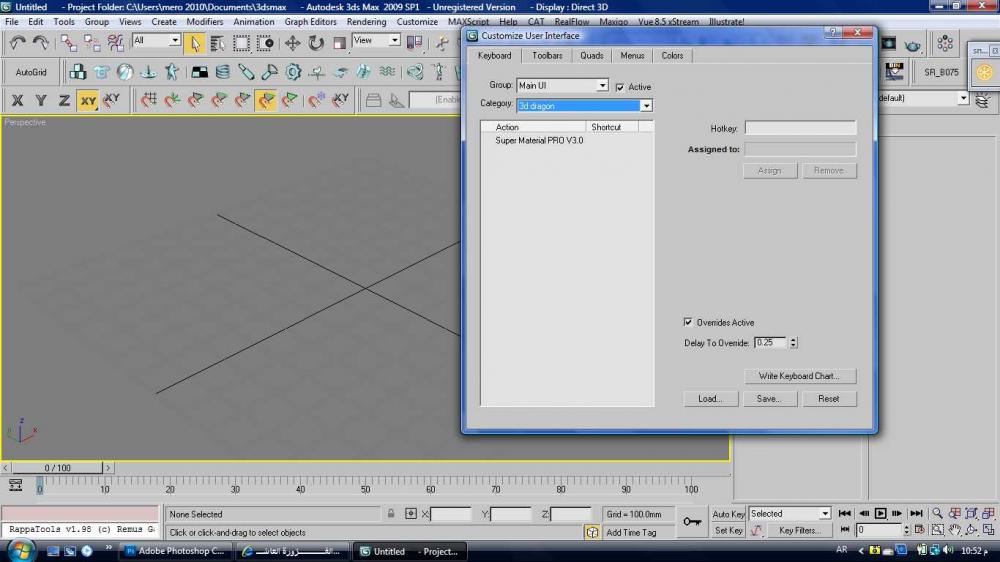Click the X coordinate input field
The image size is (1000, 562).
click(450, 514)
